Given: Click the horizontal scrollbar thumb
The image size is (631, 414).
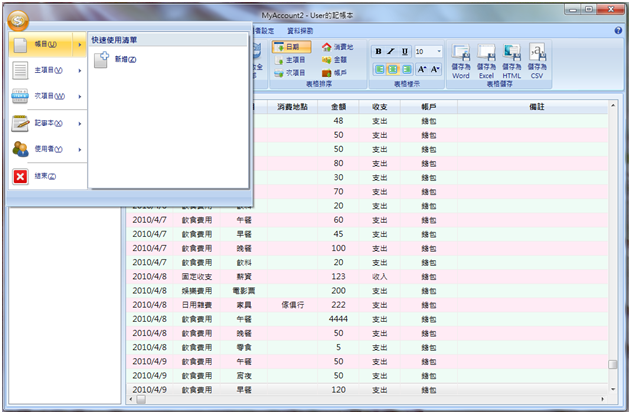Looking at the screenshot, I should (x=140, y=400).
